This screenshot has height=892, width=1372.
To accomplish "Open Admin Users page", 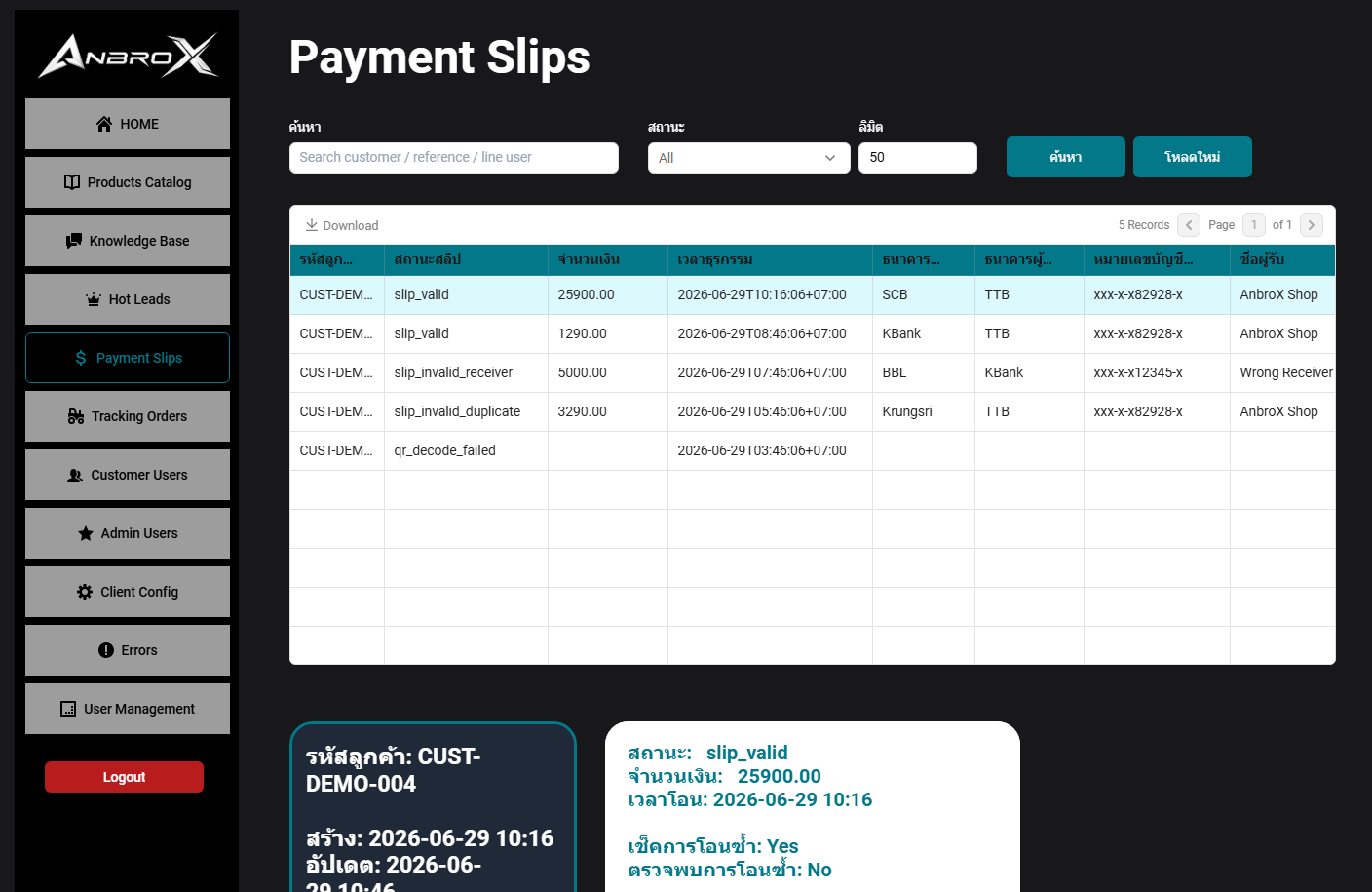I will [x=128, y=533].
